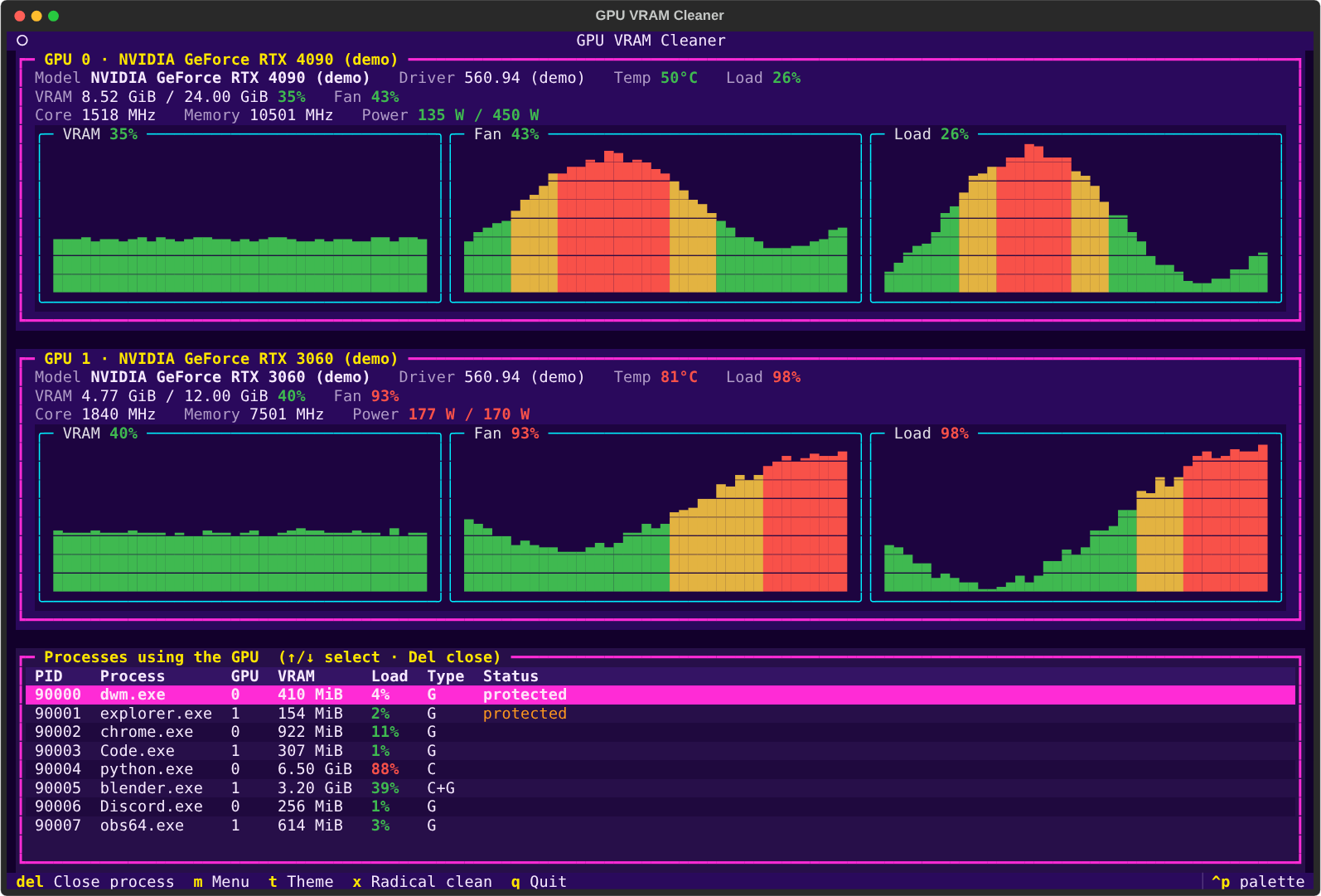1321x896 pixels.
Task: Click explorer.exe's protected status
Action: 525,714
